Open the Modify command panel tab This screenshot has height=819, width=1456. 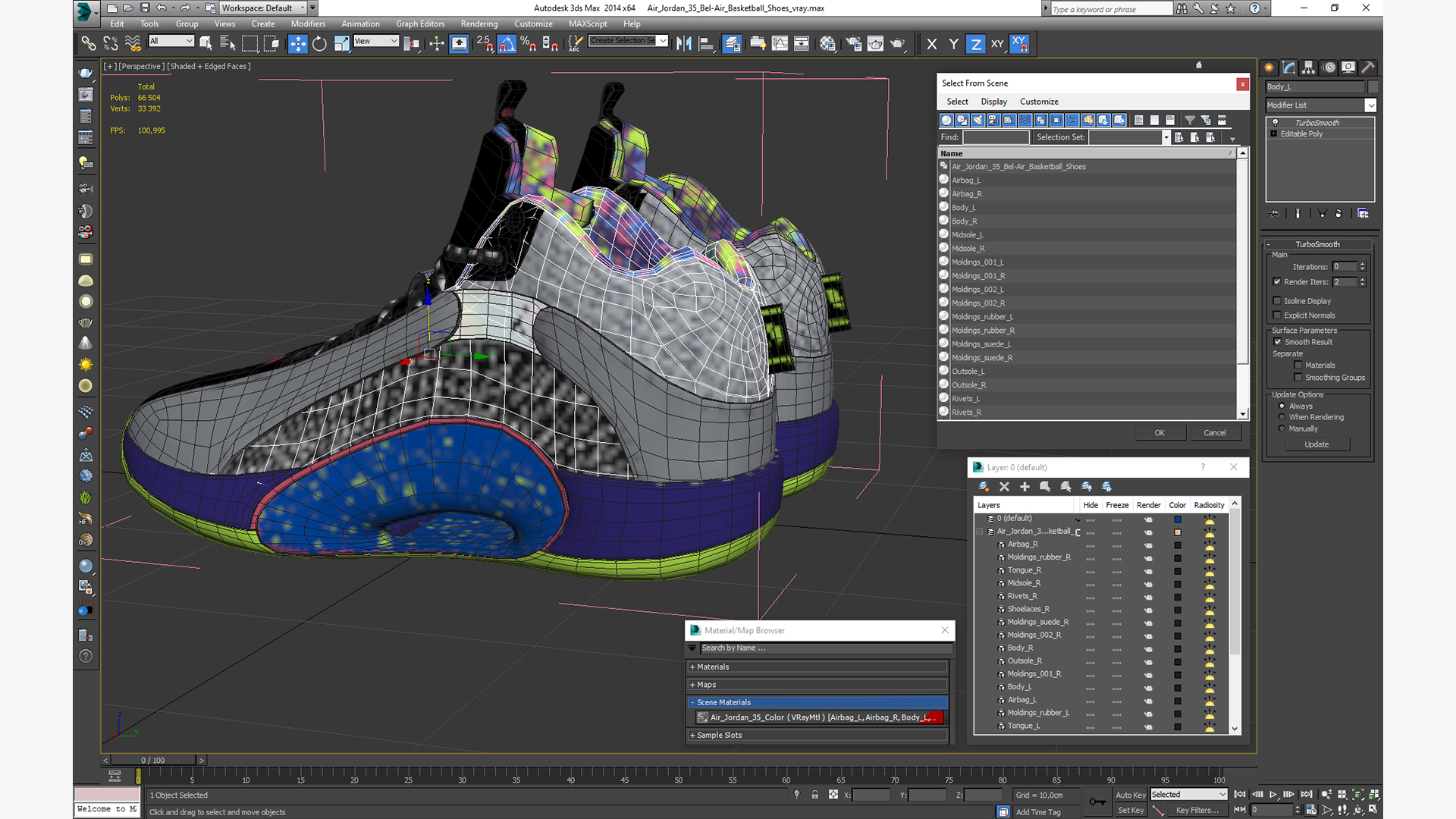click(1289, 67)
